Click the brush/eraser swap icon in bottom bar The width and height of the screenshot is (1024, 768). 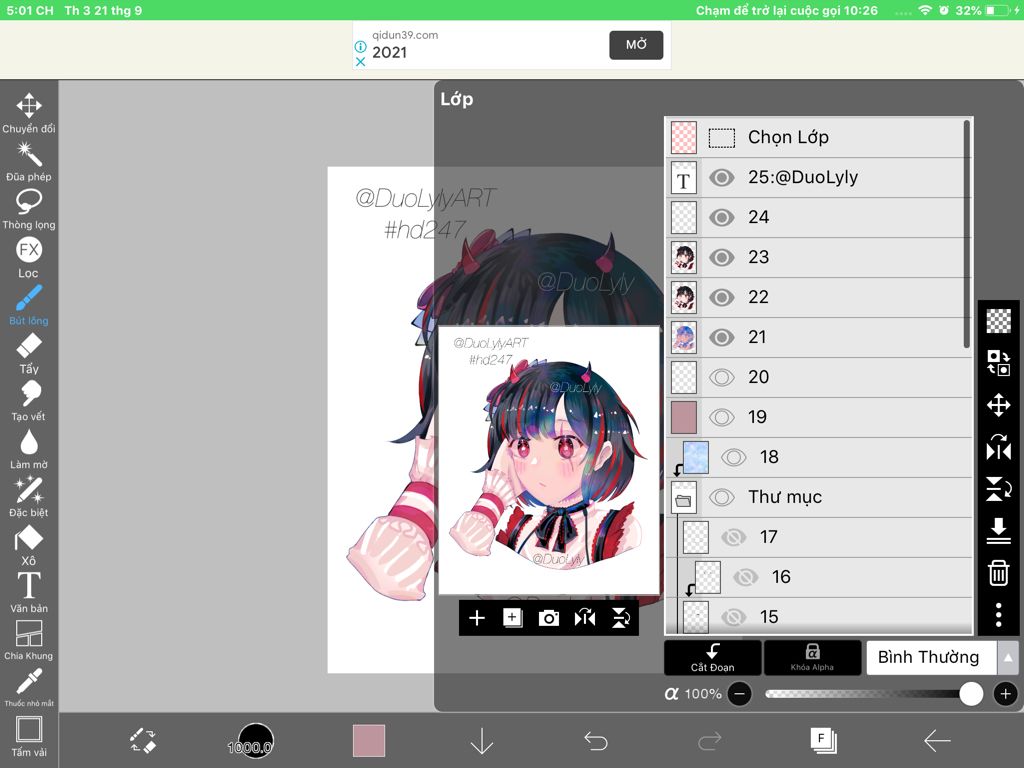pyautogui.click(x=142, y=741)
